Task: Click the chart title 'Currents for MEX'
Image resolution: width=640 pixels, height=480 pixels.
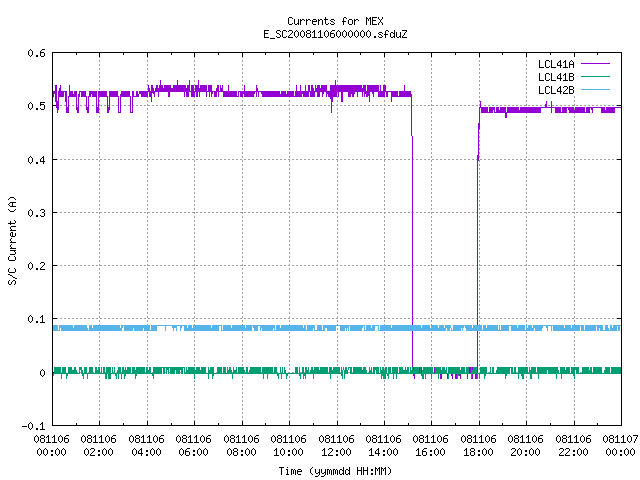Action: pos(335,21)
